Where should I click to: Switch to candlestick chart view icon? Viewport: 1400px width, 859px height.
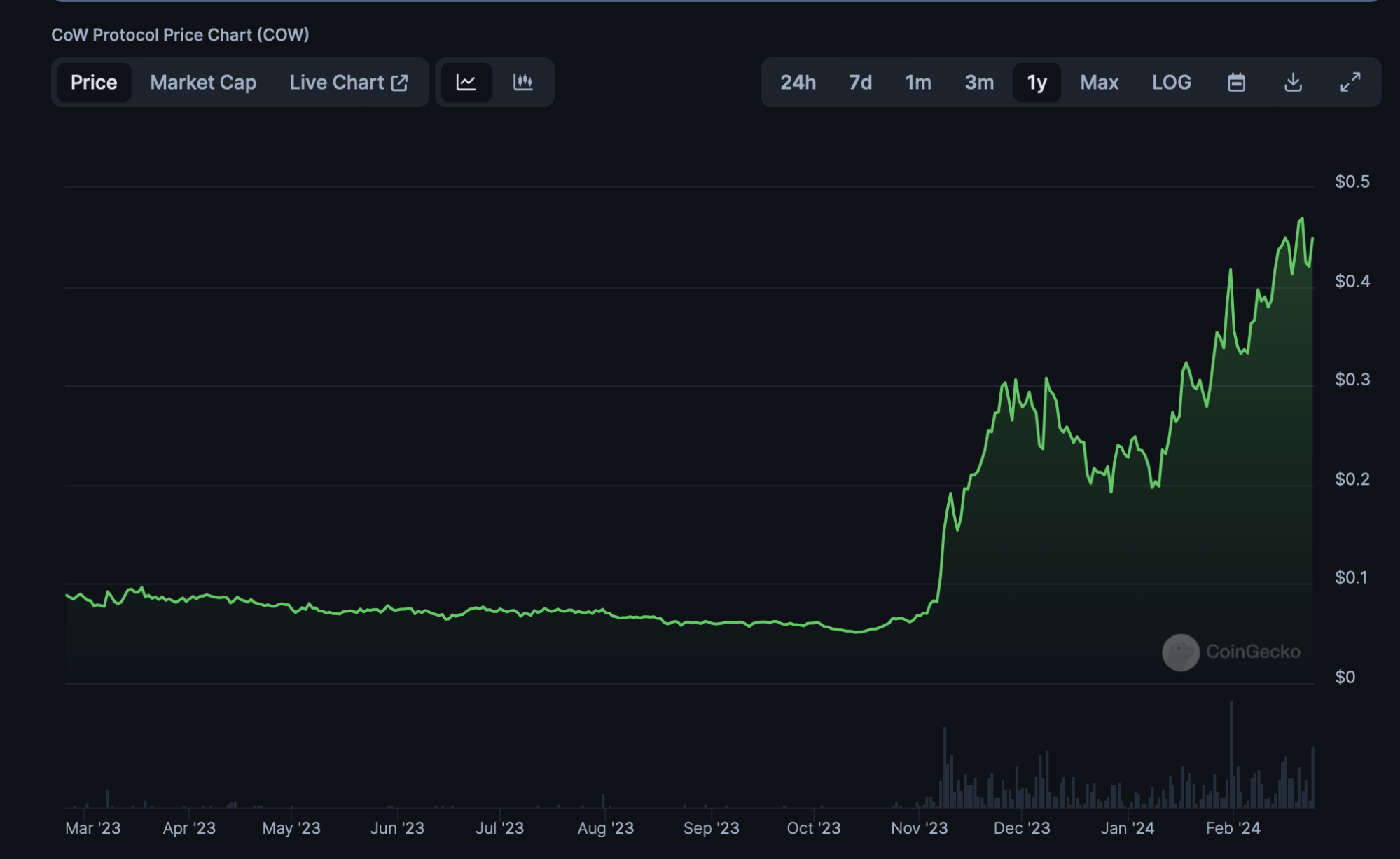click(522, 83)
